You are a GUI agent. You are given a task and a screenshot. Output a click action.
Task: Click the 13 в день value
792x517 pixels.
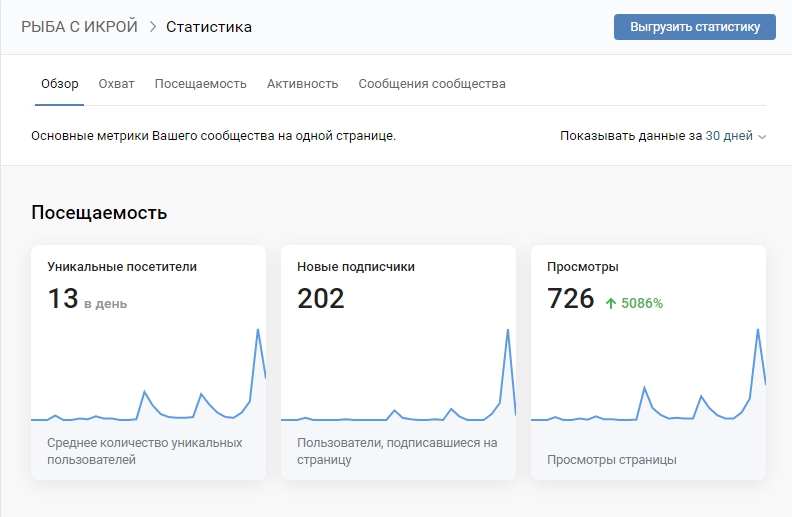click(x=87, y=298)
